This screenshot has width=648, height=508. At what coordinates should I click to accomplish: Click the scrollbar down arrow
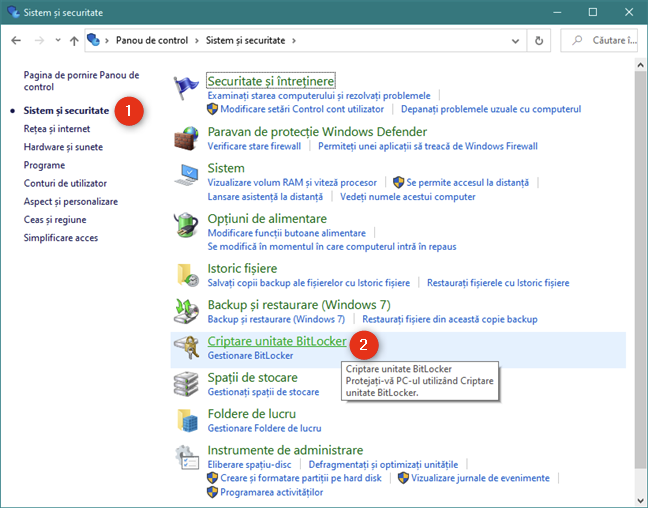pyautogui.click(x=640, y=501)
